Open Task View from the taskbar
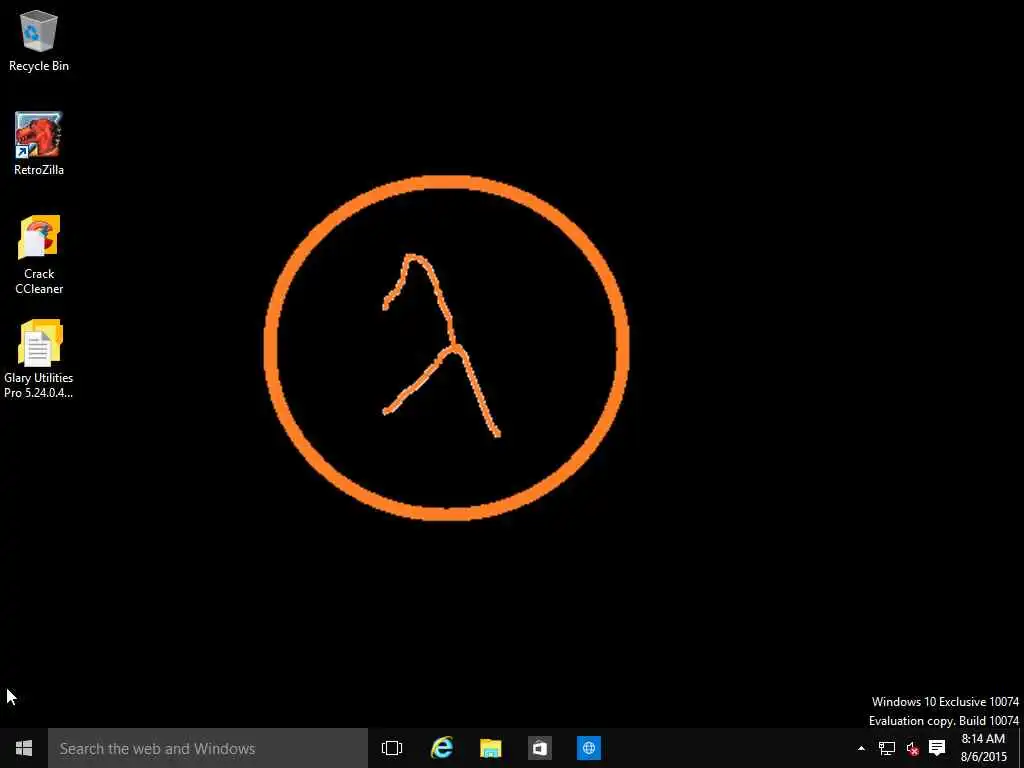 tap(392, 748)
